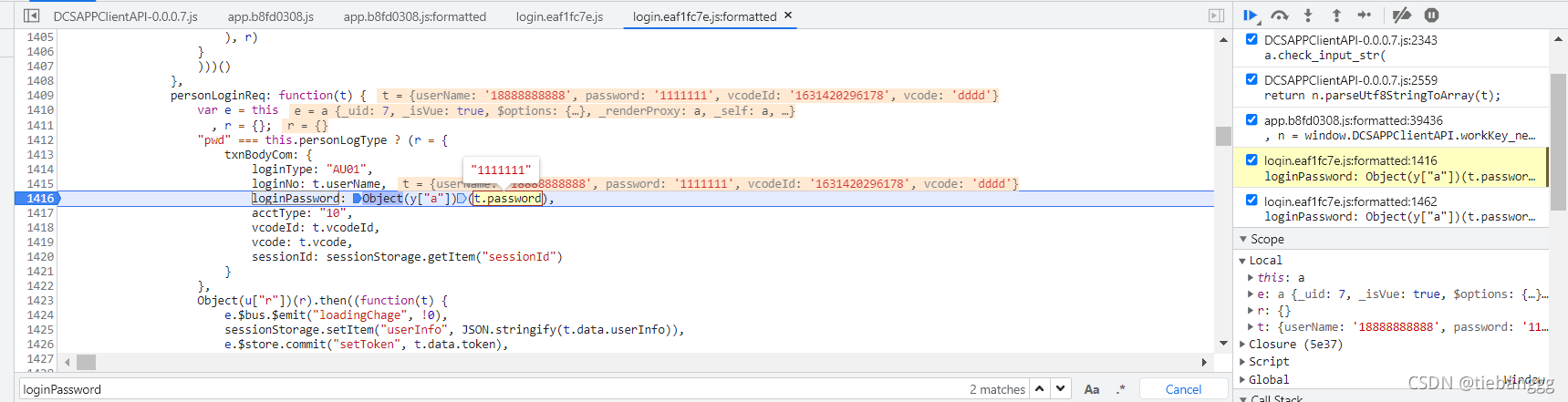The height and width of the screenshot is (402, 1568).
Task: Select the login.eaf1fc7e.js:formatted tab
Action: click(x=705, y=16)
